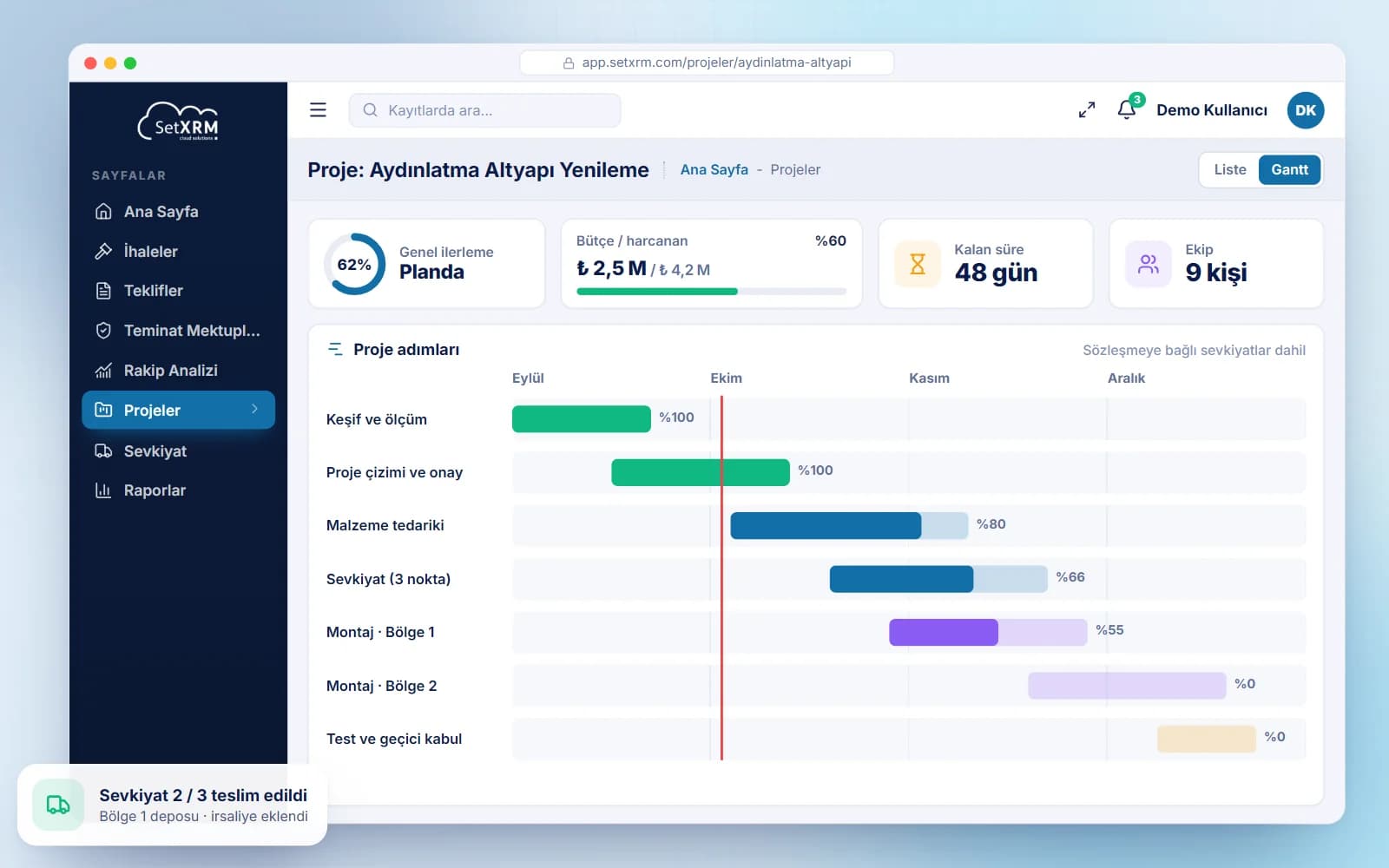Click the Sözleşmeye bağlı sevkiyatlar dahil note
Viewport: 1389px width, 868px height.
1194,350
